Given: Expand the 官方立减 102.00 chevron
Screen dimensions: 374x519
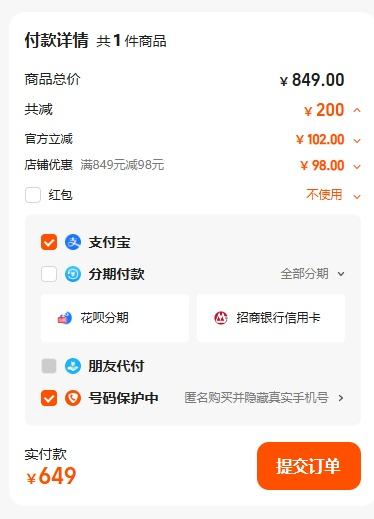Looking at the screenshot, I should pyautogui.click(x=357, y=141).
